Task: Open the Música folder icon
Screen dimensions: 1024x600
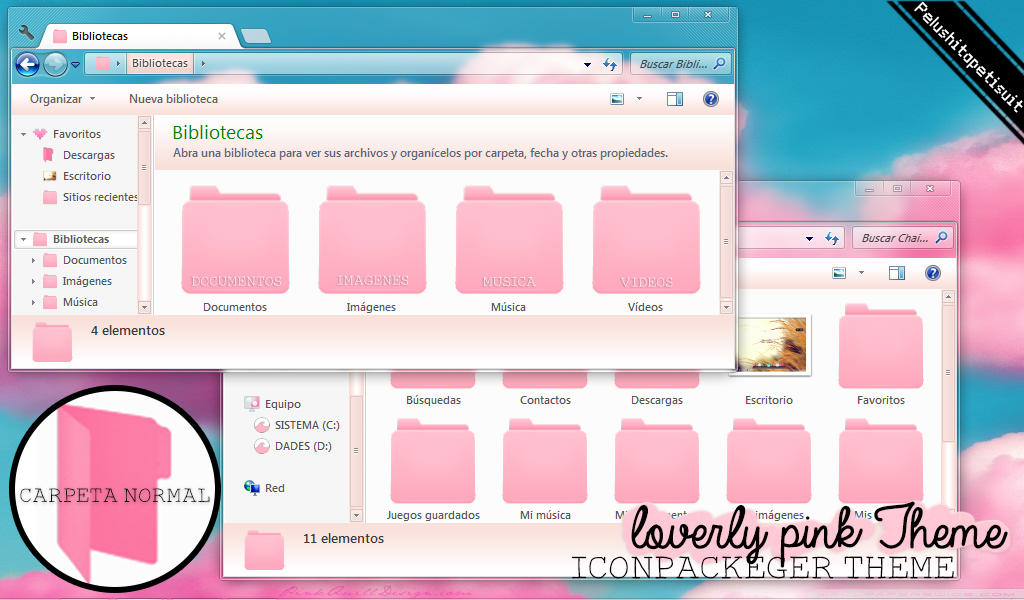Action: (x=508, y=238)
